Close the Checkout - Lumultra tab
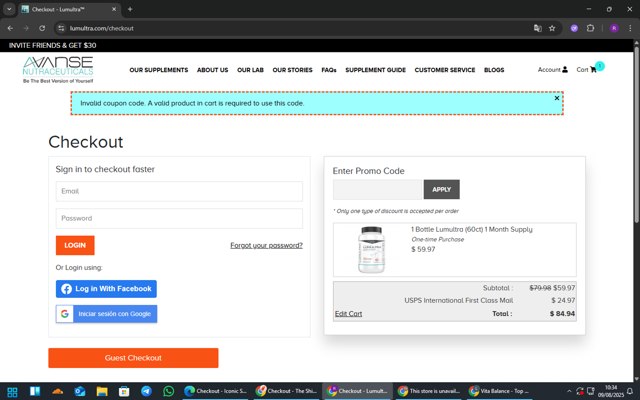The width and height of the screenshot is (640, 400). tap(114, 9)
